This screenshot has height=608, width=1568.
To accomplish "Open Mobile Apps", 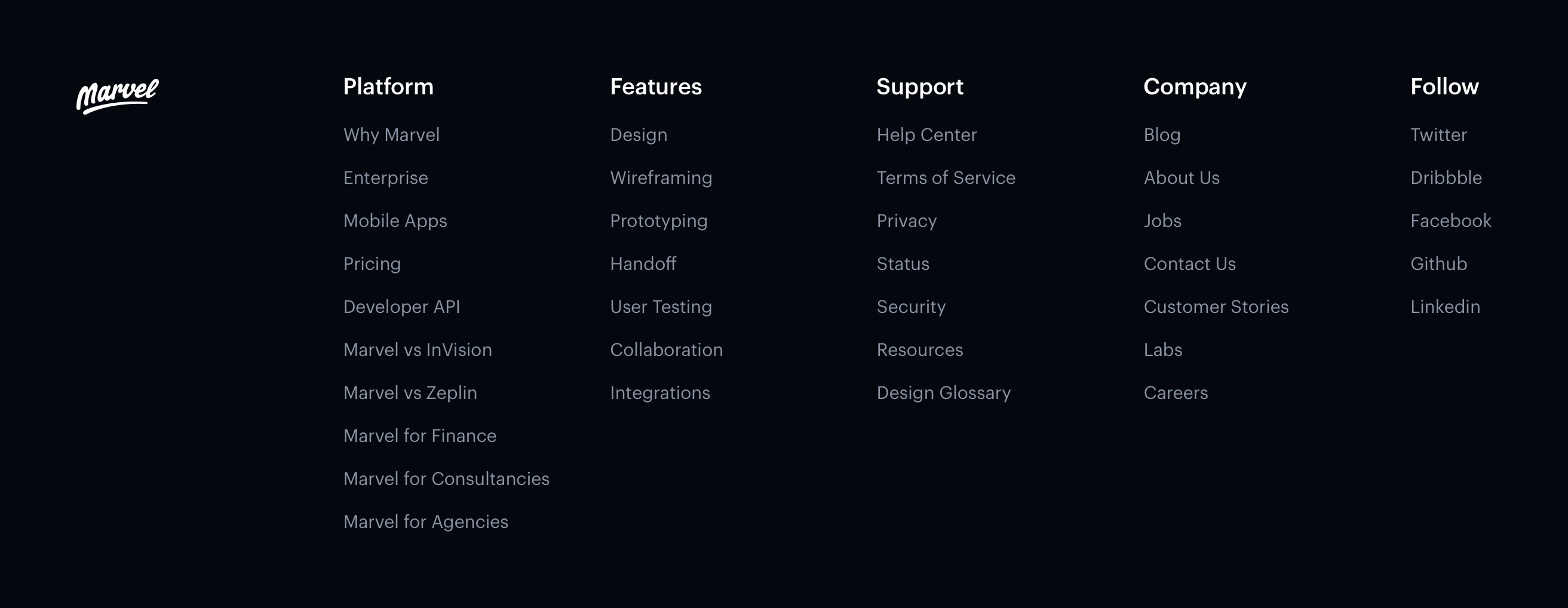I will (395, 220).
